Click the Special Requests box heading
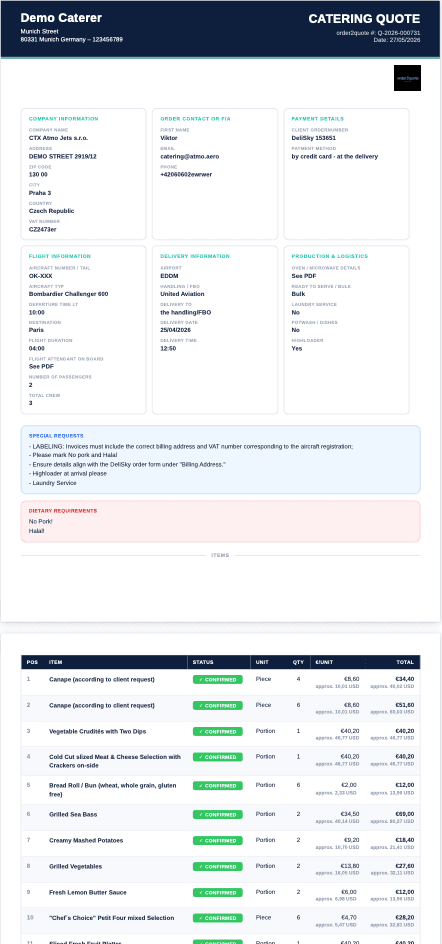The image size is (442, 944). point(56,435)
